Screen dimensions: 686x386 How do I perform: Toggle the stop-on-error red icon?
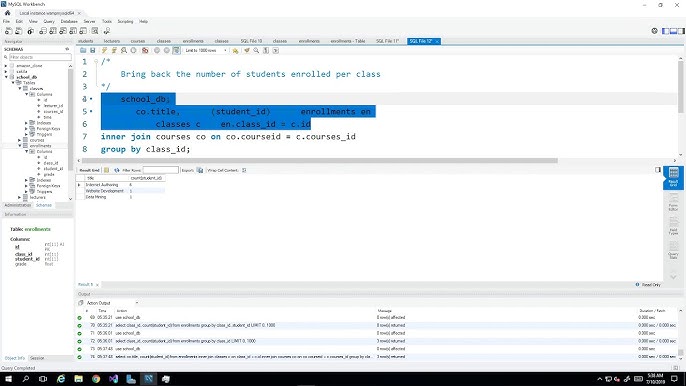(145, 51)
